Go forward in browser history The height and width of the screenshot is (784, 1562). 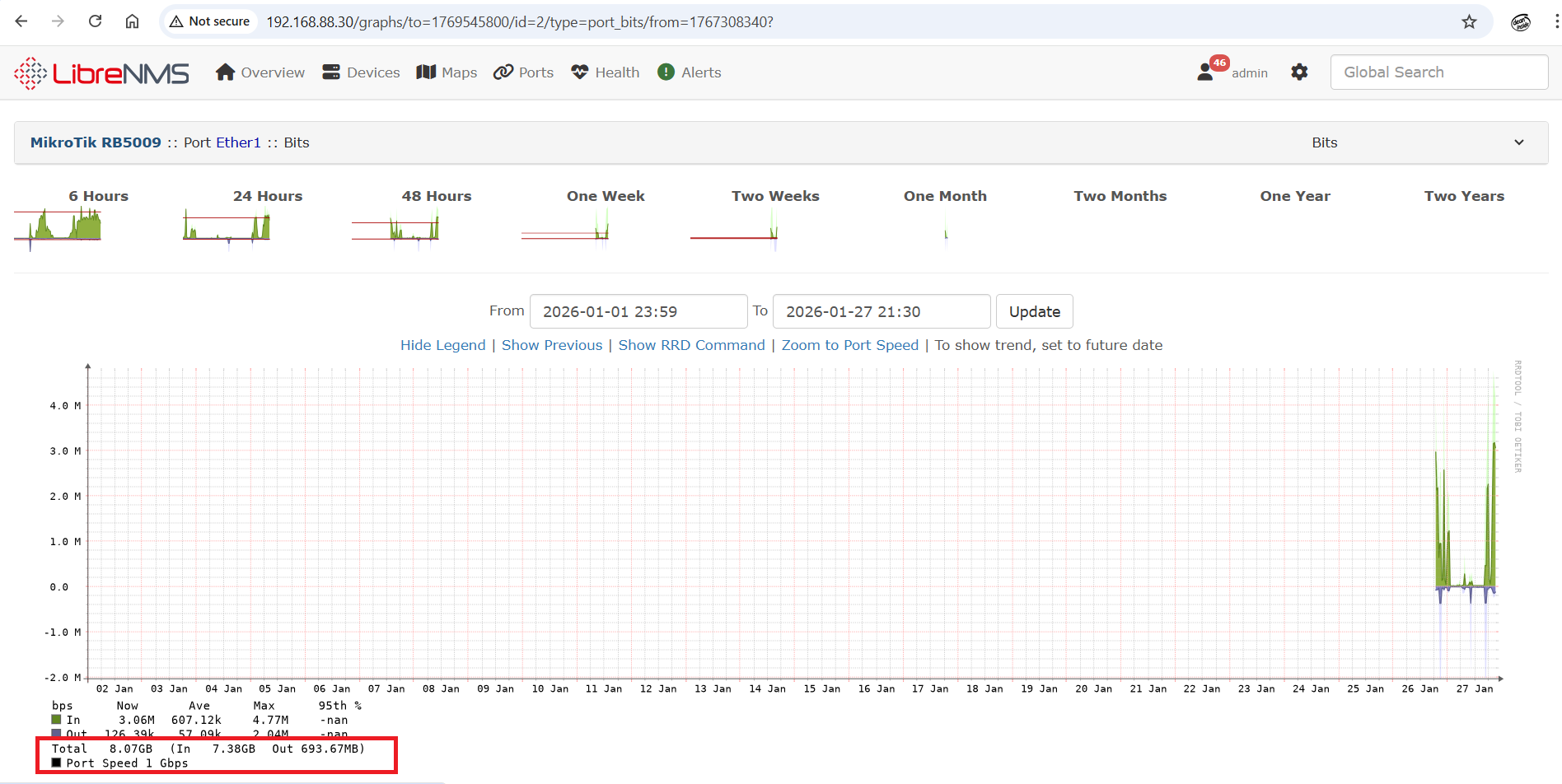point(58,21)
